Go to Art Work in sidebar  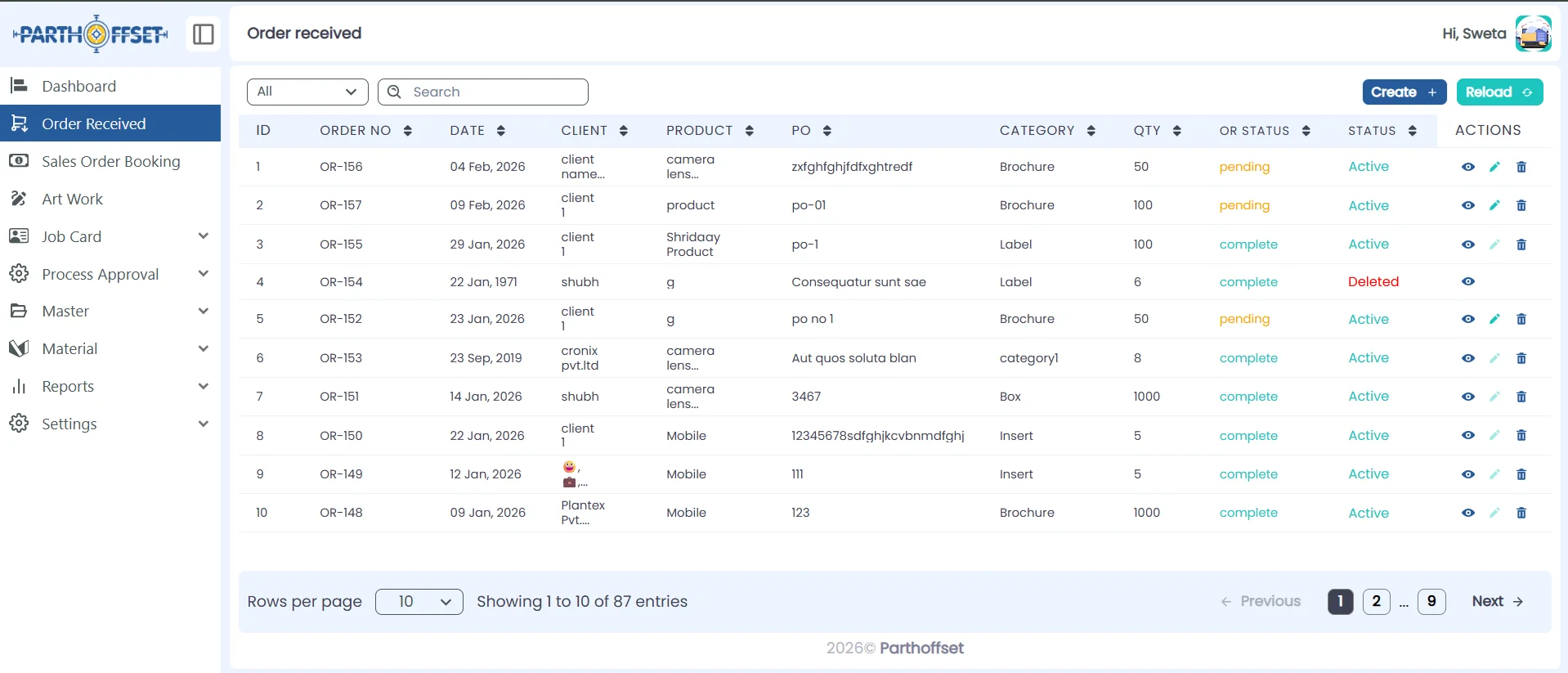click(72, 199)
